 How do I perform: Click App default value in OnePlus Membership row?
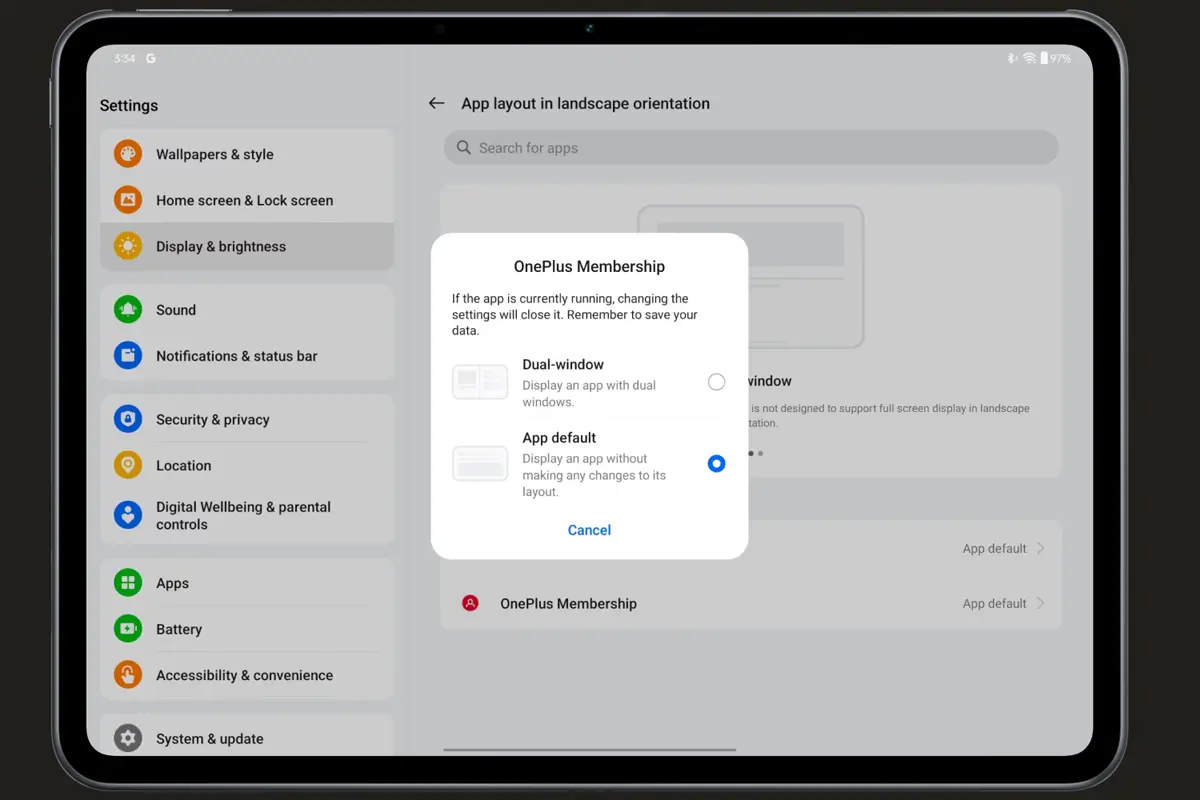coord(994,603)
